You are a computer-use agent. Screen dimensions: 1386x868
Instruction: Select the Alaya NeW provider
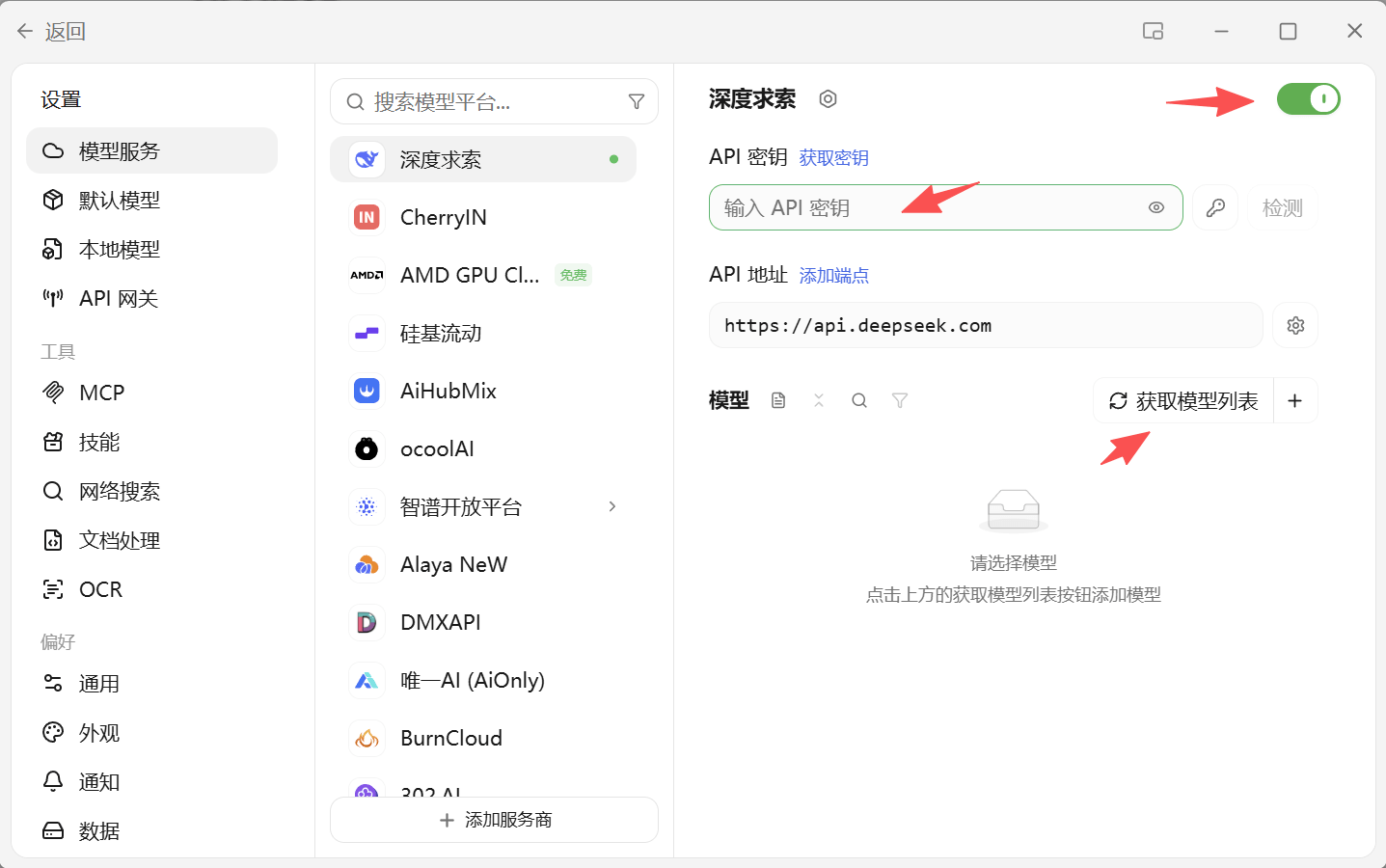pos(483,564)
